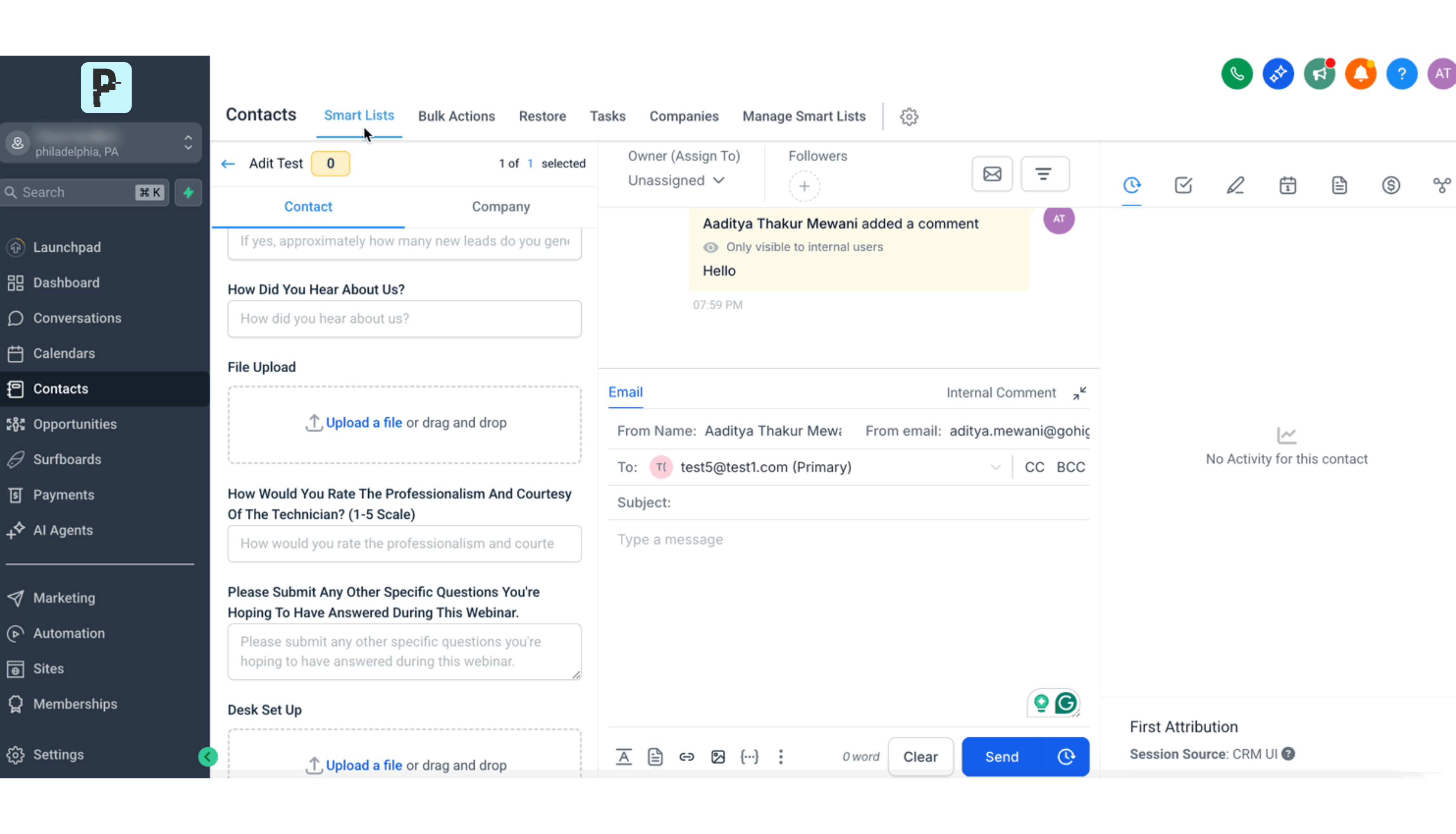The image size is (1456, 834).
Task: Open the Payments dollar icon in right panel
Action: coord(1391,186)
